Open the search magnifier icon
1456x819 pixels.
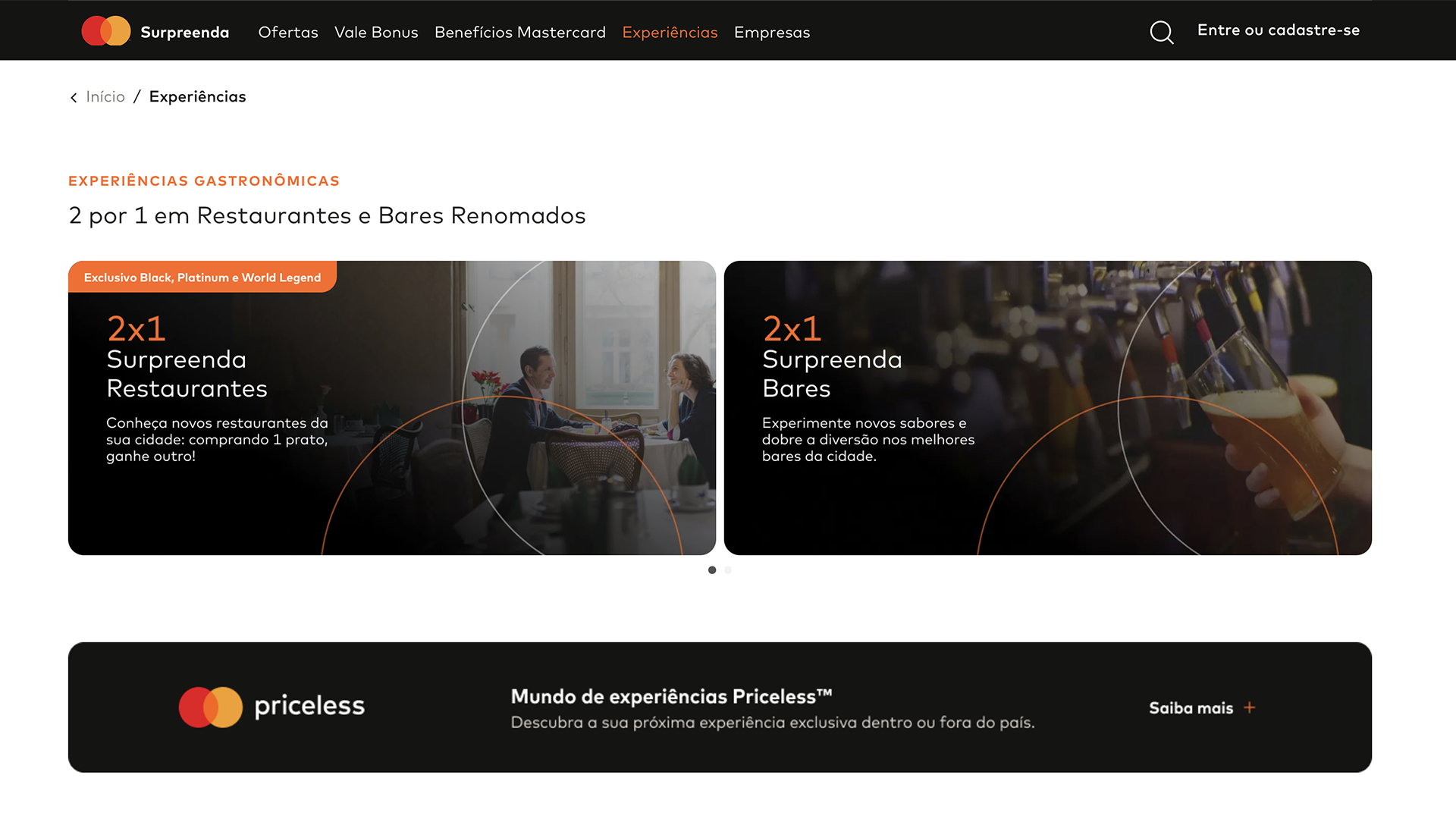[x=1161, y=32]
